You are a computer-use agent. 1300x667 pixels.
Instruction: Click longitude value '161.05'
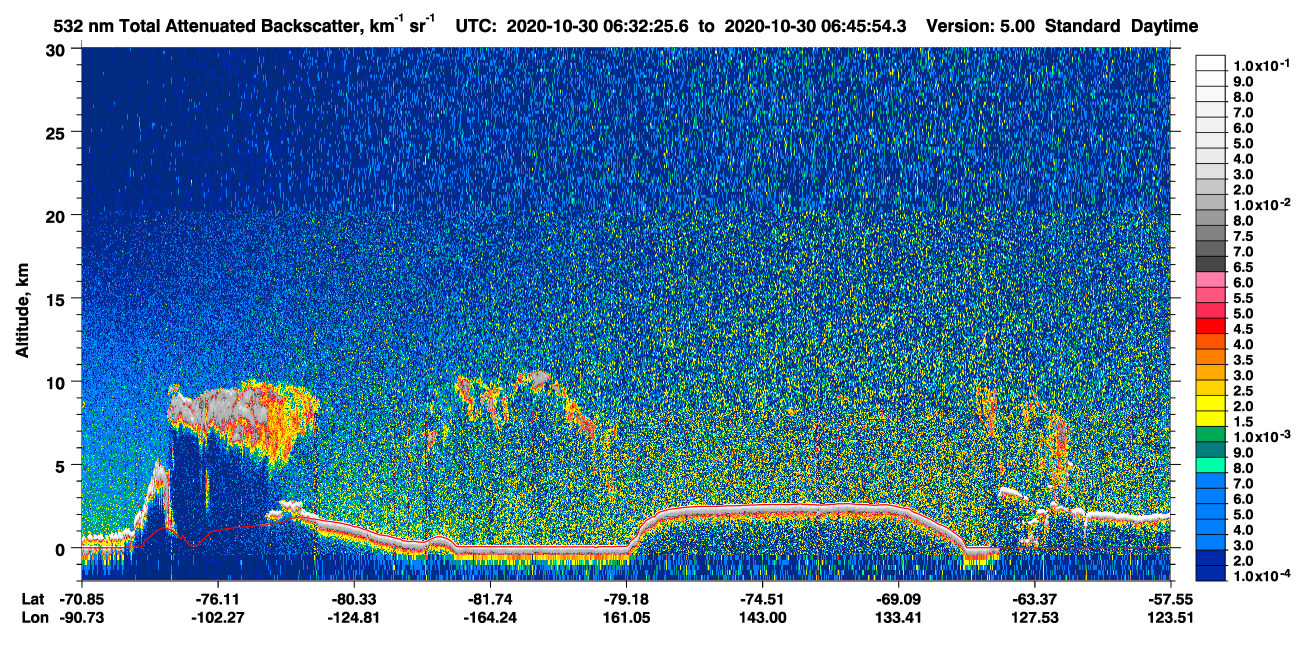pyautogui.click(x=625, y=618)
